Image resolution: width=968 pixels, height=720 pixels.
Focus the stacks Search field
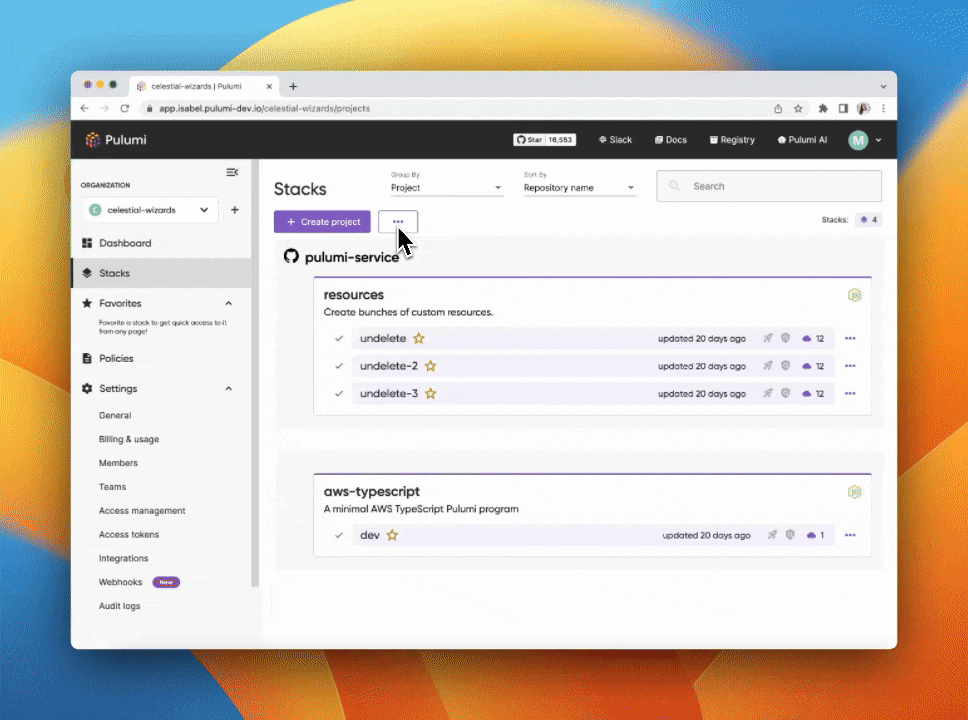tap(769, 186)
